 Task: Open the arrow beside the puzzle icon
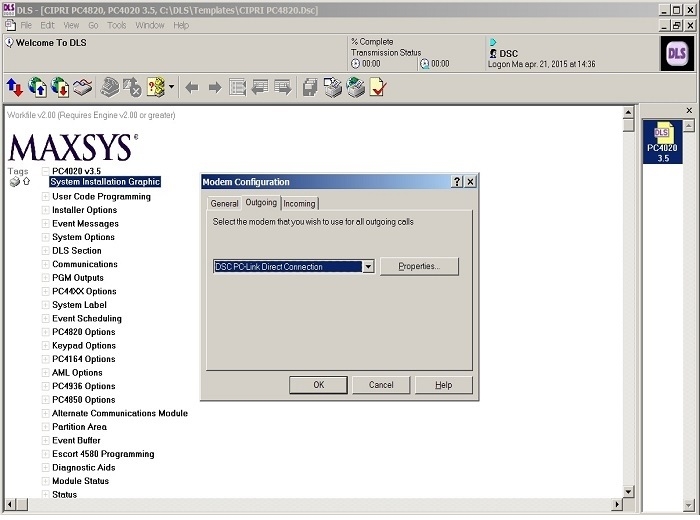click(x=171, y=87)
